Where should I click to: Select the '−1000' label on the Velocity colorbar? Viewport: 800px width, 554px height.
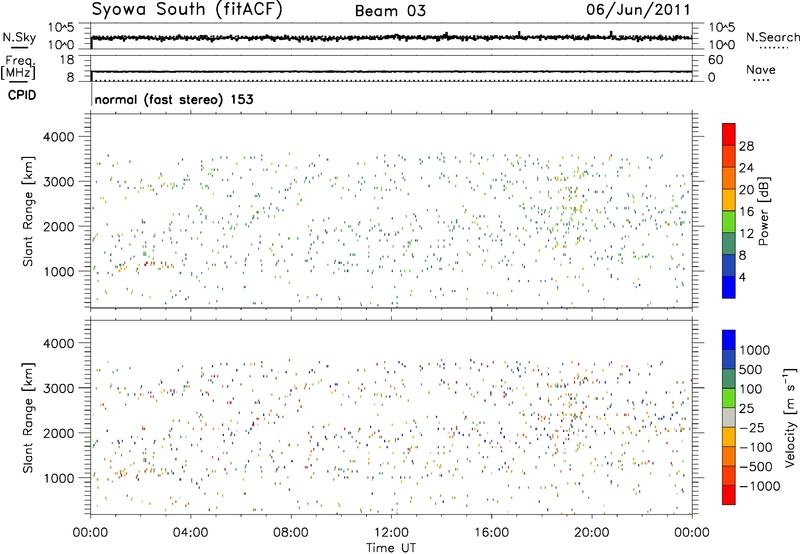[760, 486]
